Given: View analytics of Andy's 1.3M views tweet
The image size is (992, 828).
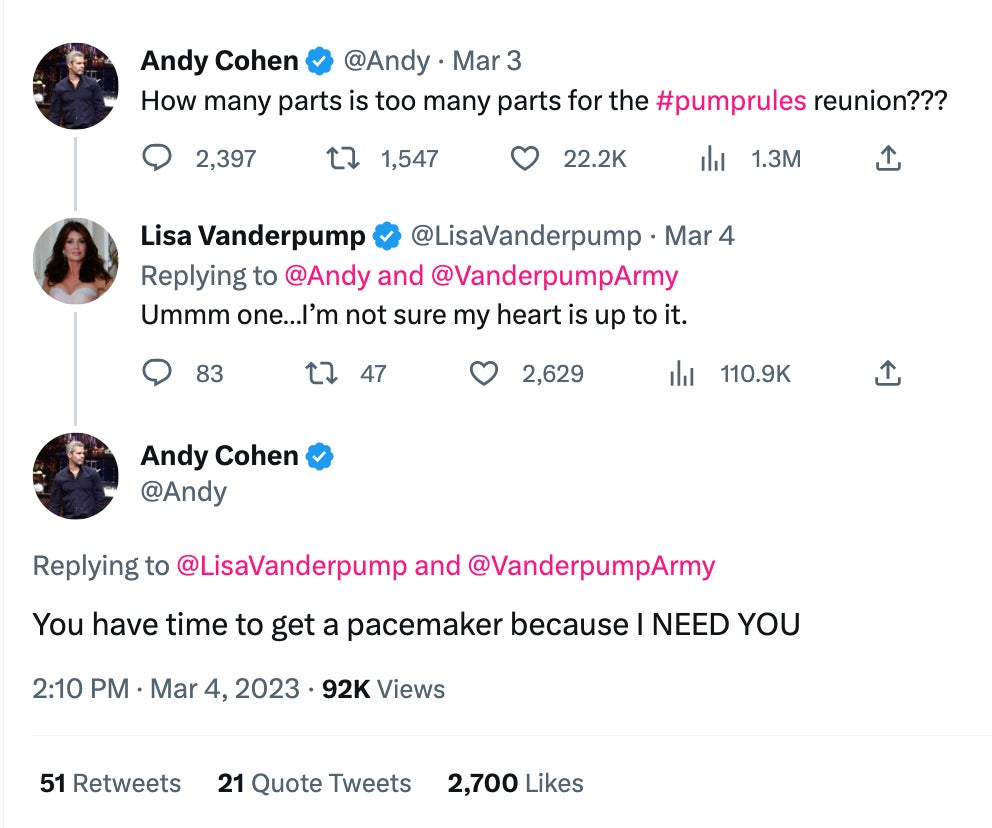Looking at the screenshot, I should tap(712, 158).
